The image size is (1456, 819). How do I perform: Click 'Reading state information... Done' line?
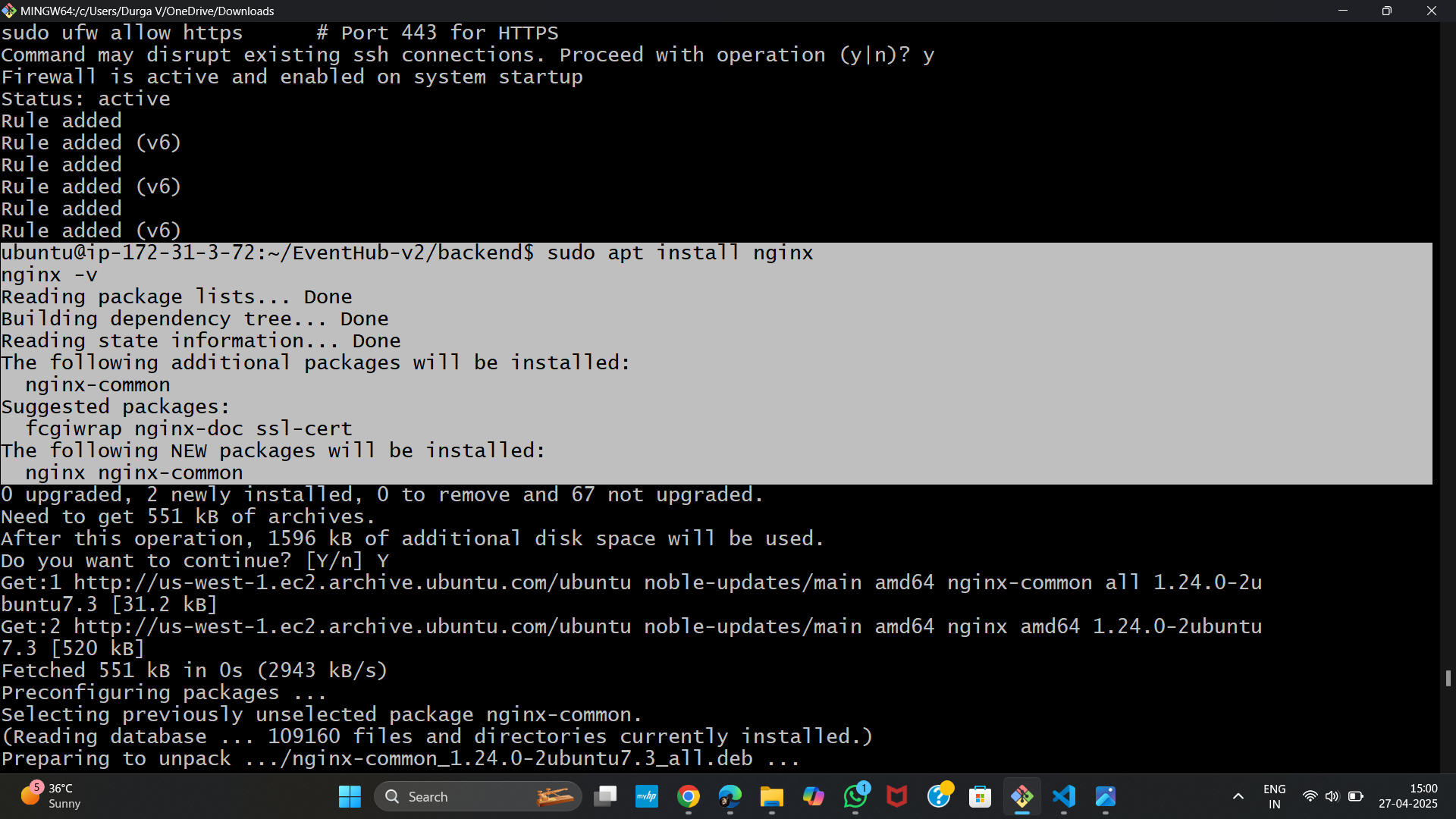click(201, 341)
